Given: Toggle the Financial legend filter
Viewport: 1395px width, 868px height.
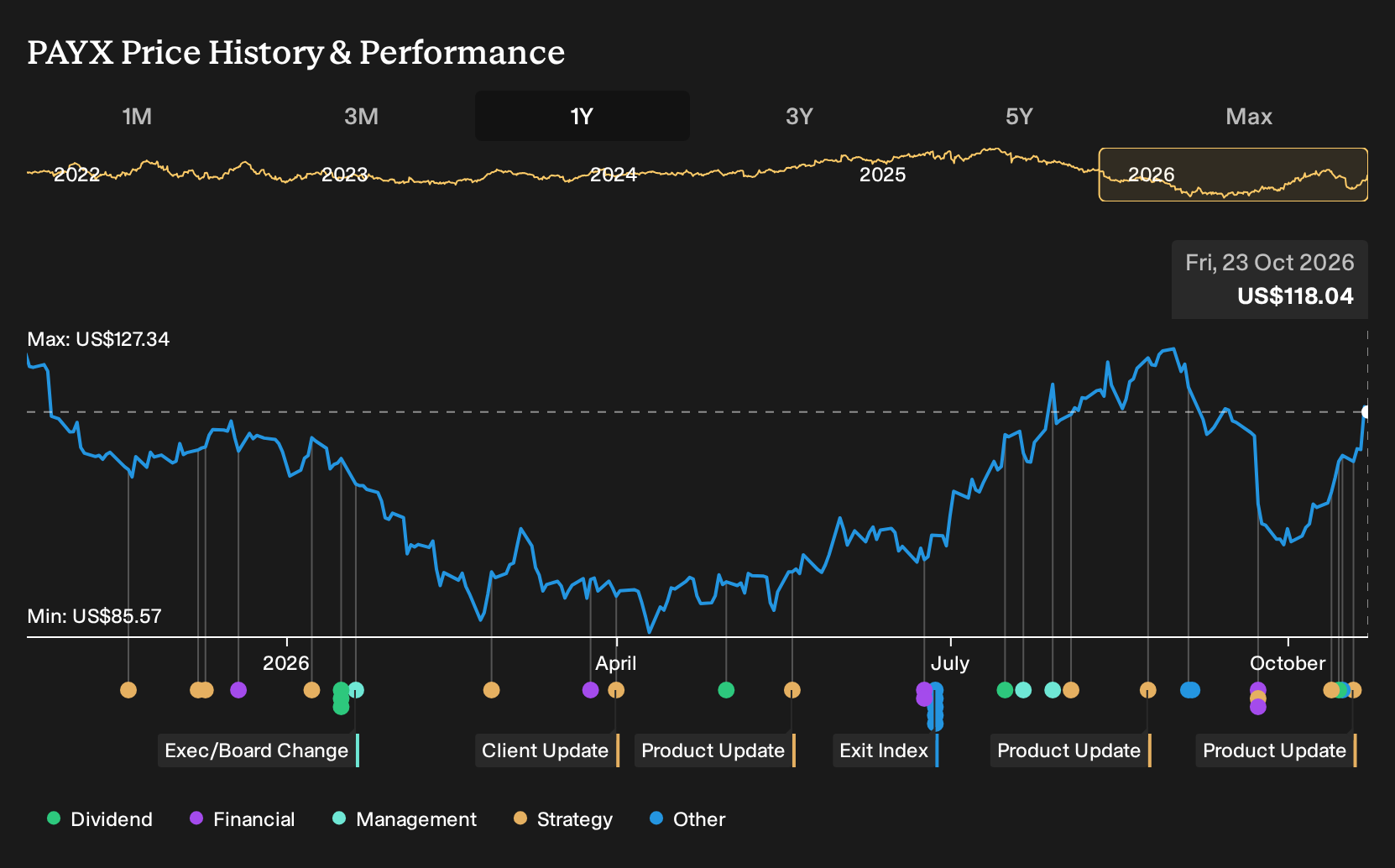Looking at the screenshot, I should (243, 819).
